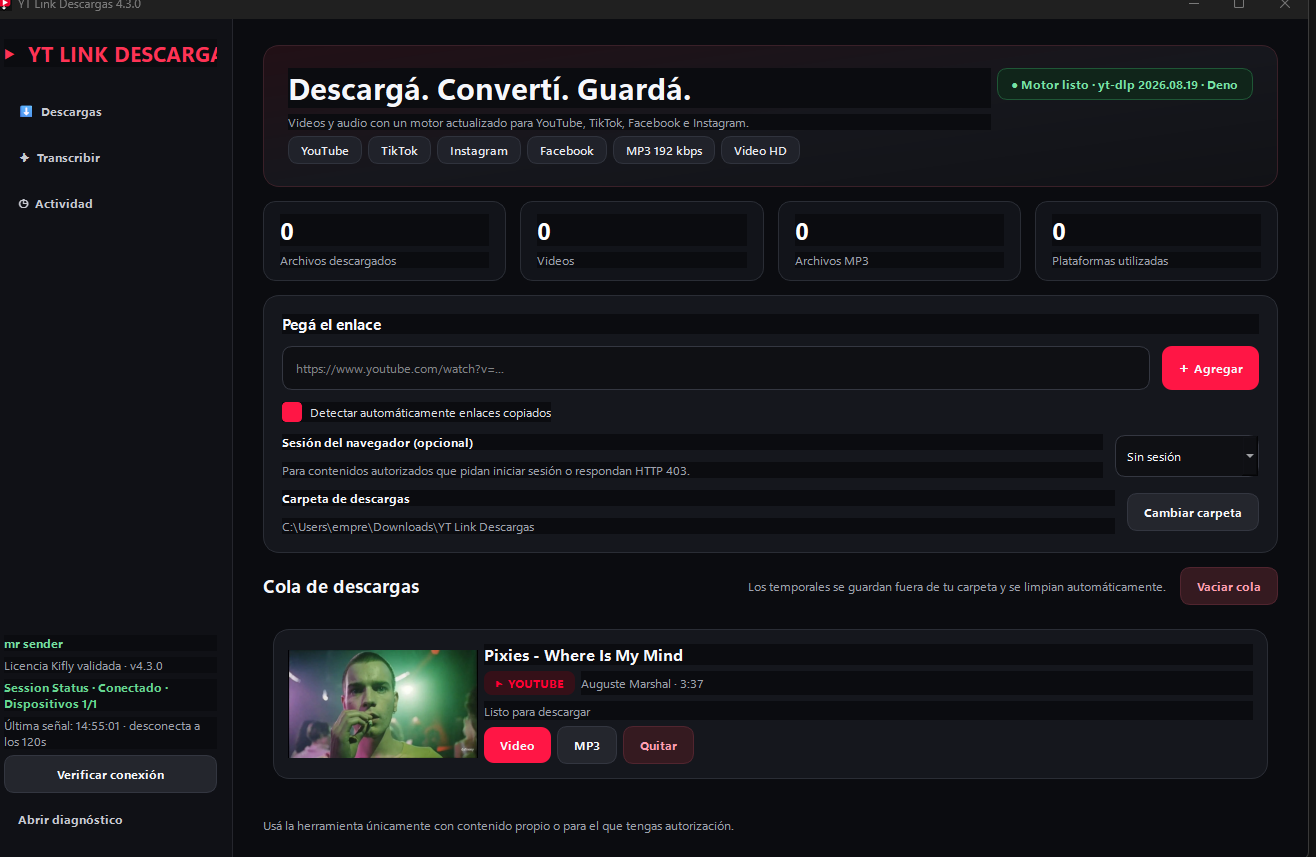Click the Transcribir sparkle icon
Screen dimensions: 1316x857
(25, 158)
